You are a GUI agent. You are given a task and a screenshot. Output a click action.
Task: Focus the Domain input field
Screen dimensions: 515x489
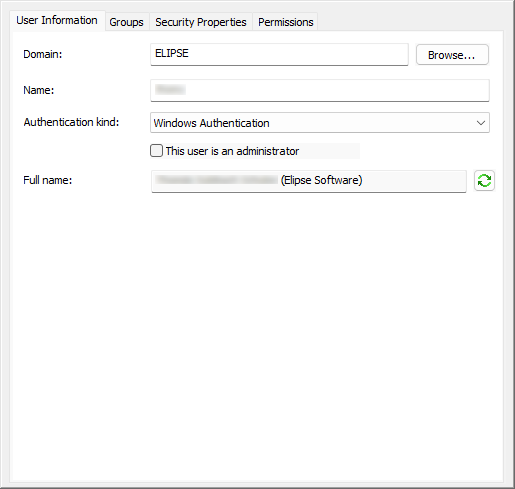[279, 54]
